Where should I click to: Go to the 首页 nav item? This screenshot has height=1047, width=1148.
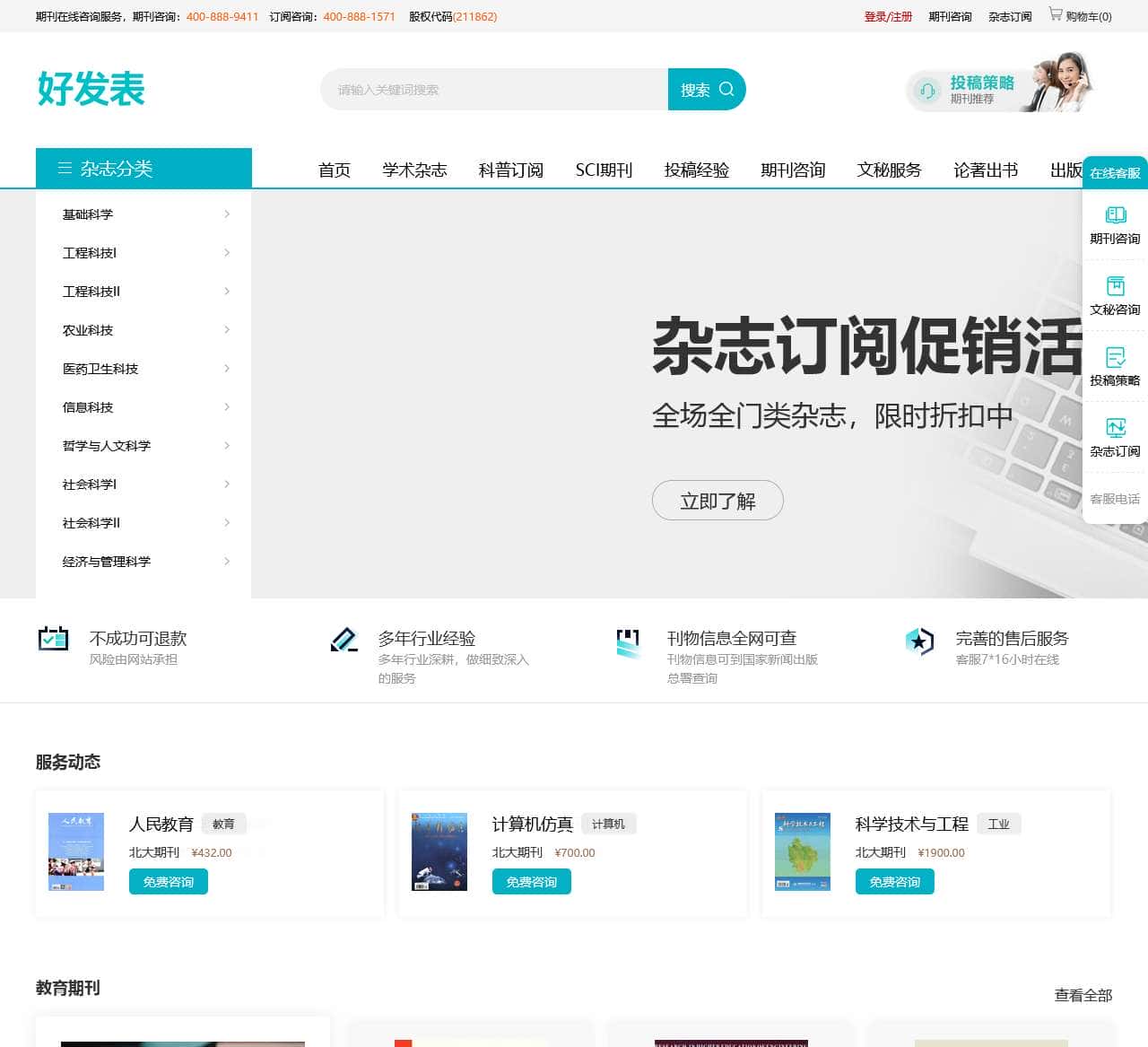coord(335,170)
